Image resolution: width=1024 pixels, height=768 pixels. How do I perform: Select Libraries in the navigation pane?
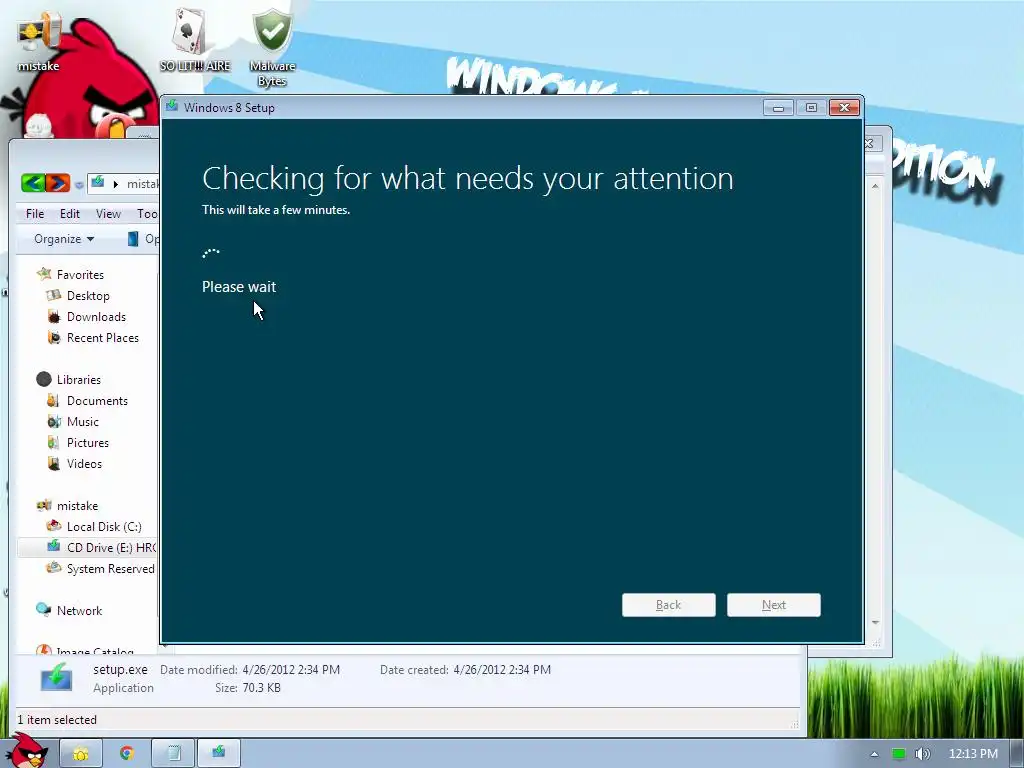pyautogui.click(x=78, y=379)
